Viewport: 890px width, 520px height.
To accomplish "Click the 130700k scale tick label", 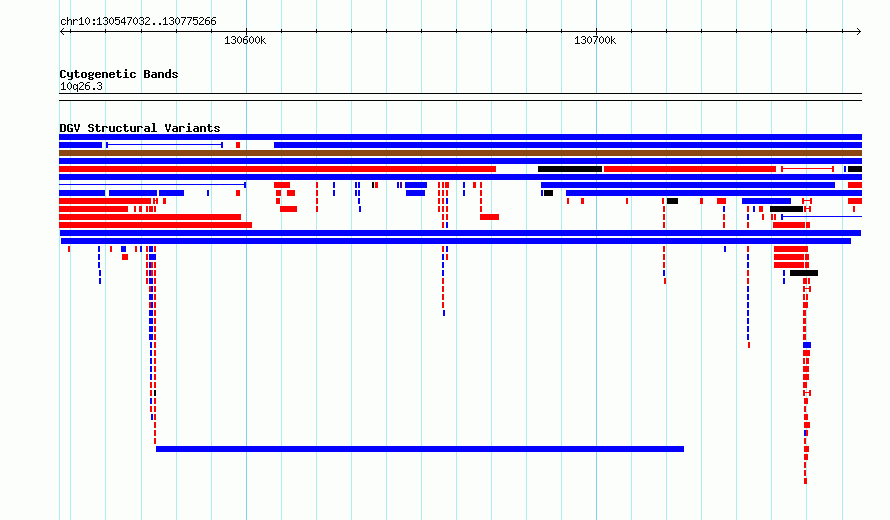I will (595, 40).
